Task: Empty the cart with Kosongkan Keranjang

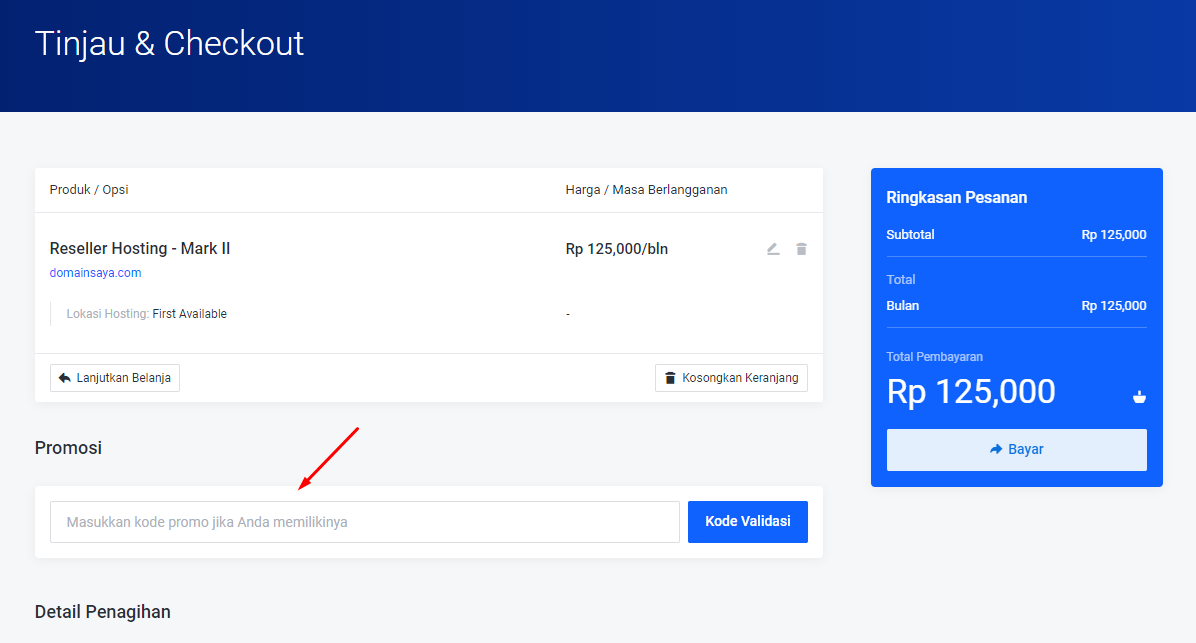Action: (x=731, y=378)
